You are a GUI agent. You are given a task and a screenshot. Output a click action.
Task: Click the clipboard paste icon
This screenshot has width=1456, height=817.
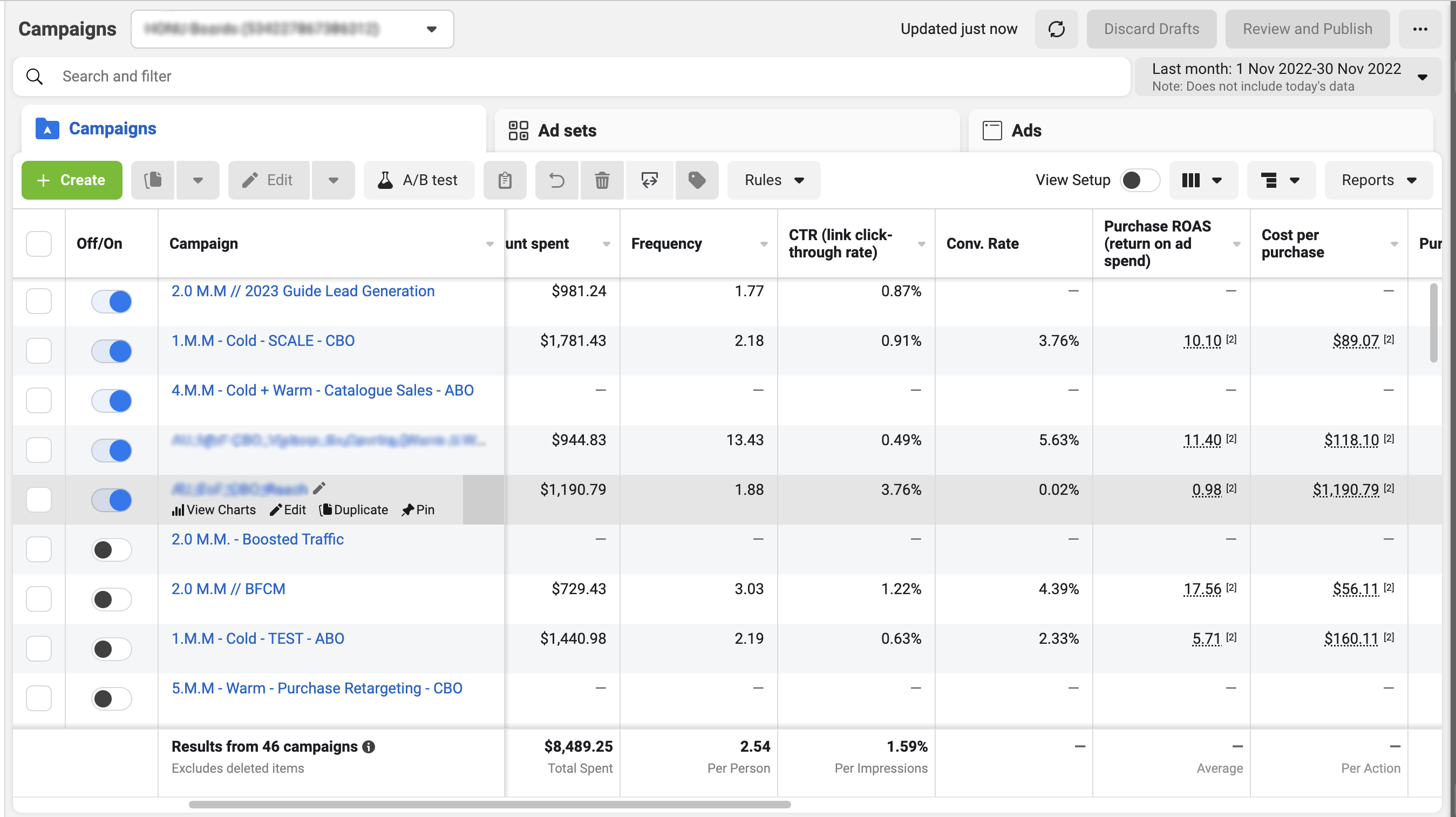(505, 180)
